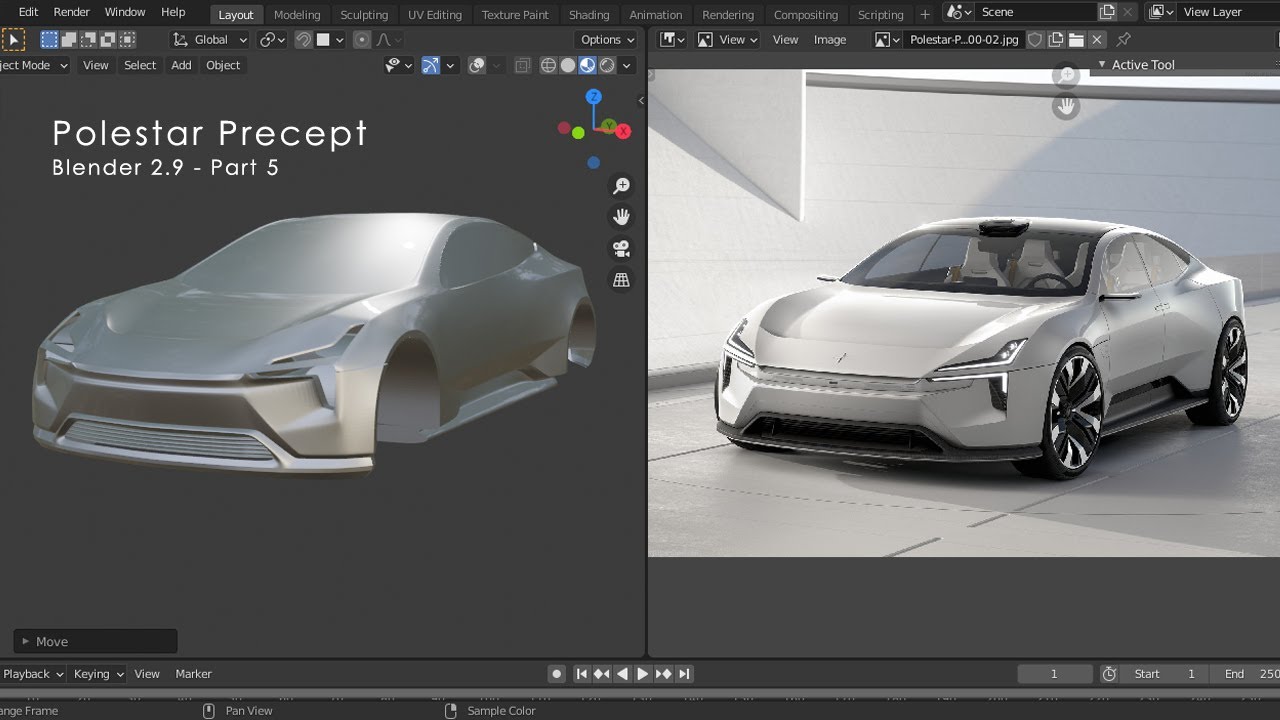
Task: Open the Options dropdown
Action: point(607,40)
